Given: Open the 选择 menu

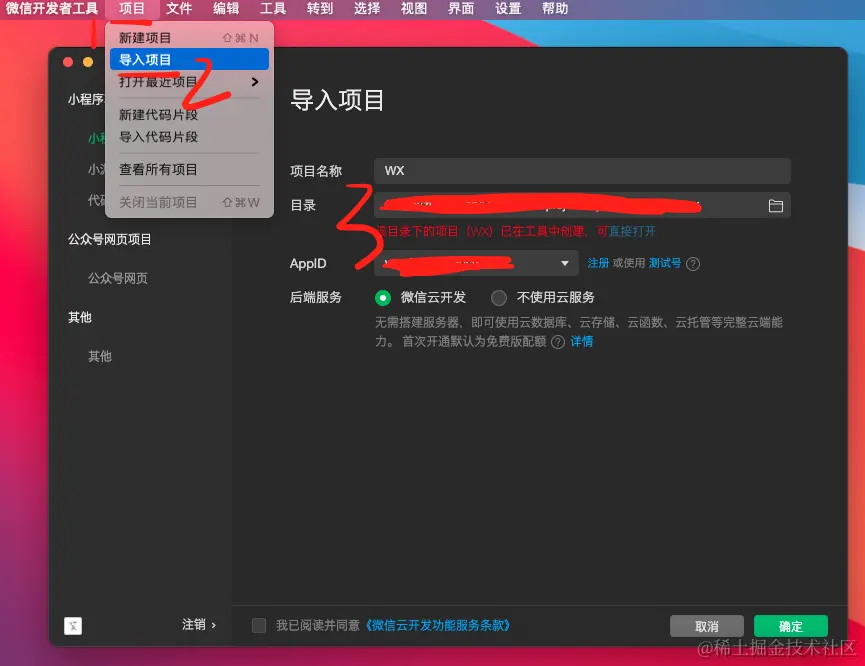Looking at the screenshot, I should 367,9.
